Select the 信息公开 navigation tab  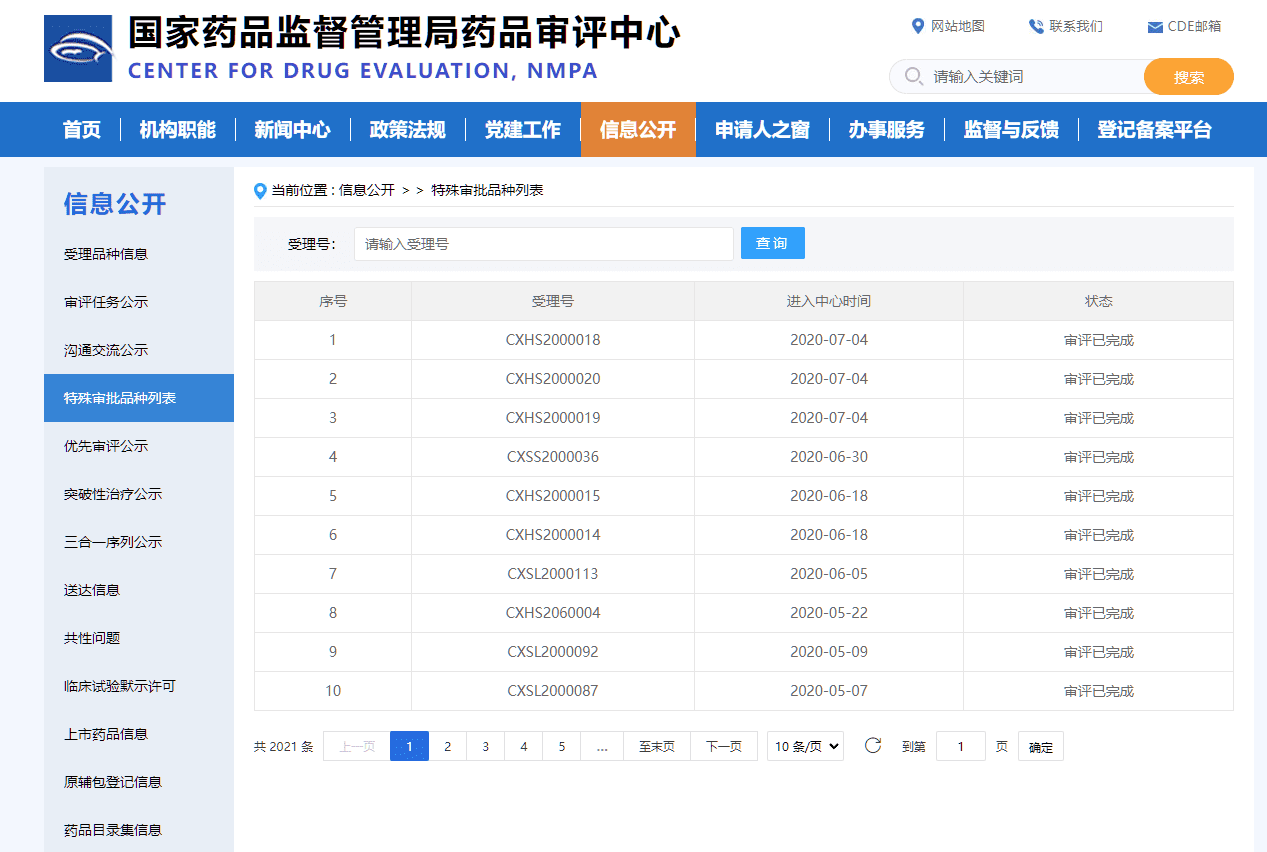coord(638,130)
